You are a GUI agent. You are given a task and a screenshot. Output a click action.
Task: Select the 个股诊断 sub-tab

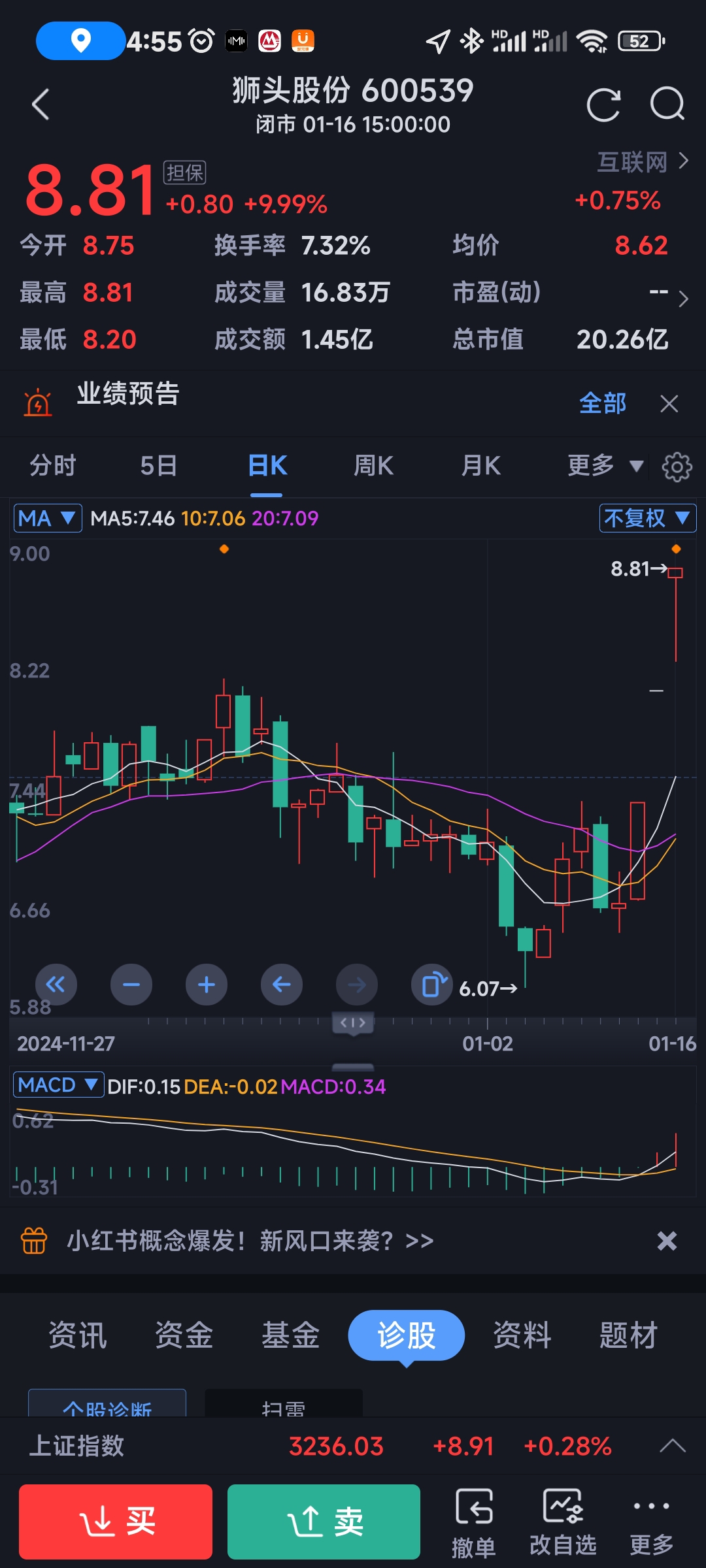click(107, 1403)
